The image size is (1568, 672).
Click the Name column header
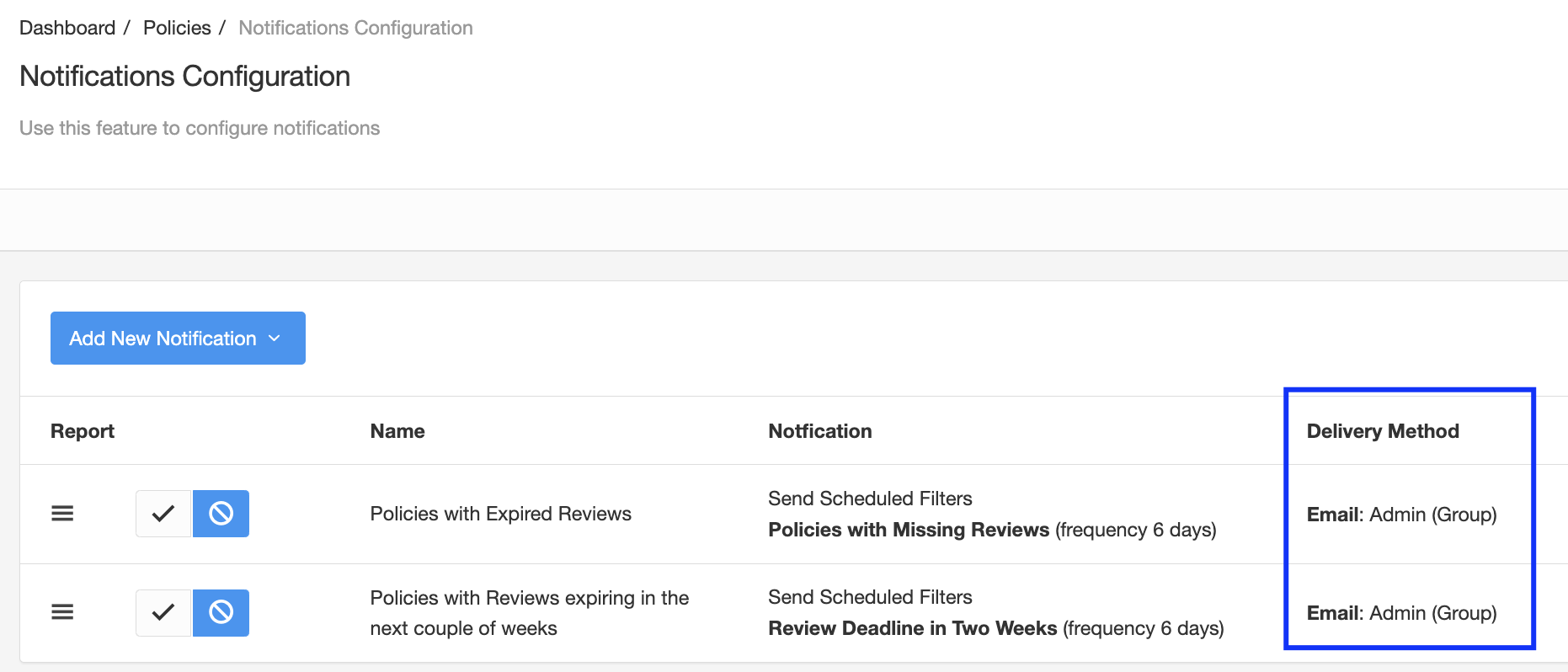(x=397, y=431)
